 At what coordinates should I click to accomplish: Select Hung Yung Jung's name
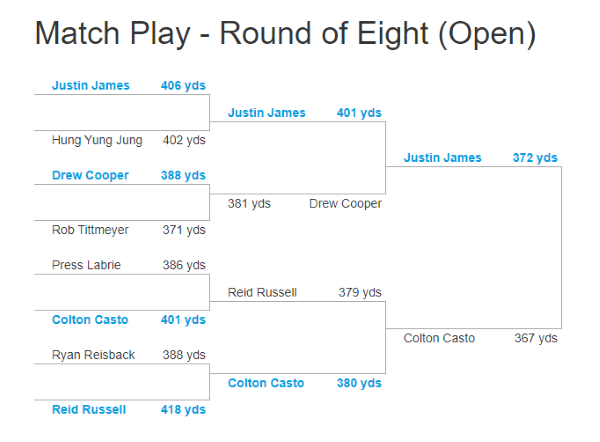pyautogui.click(x=97, y=140)
